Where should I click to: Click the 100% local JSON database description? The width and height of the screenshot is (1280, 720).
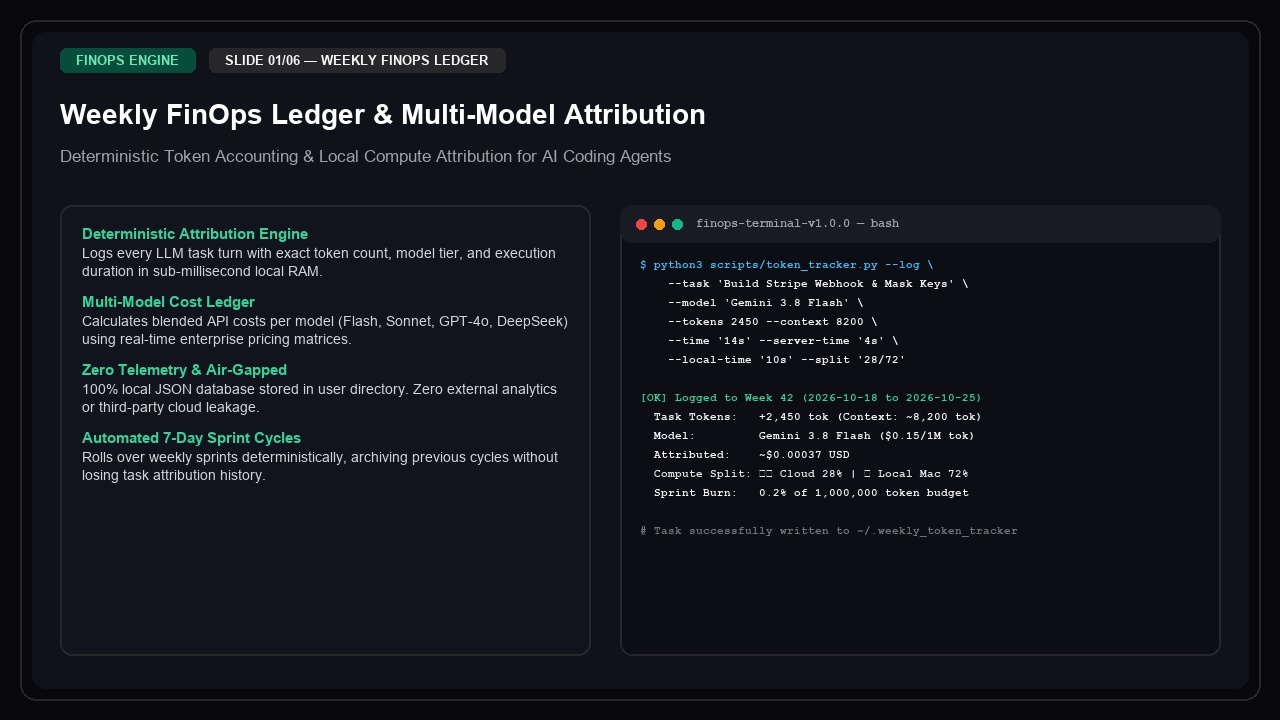coord(320,398)
